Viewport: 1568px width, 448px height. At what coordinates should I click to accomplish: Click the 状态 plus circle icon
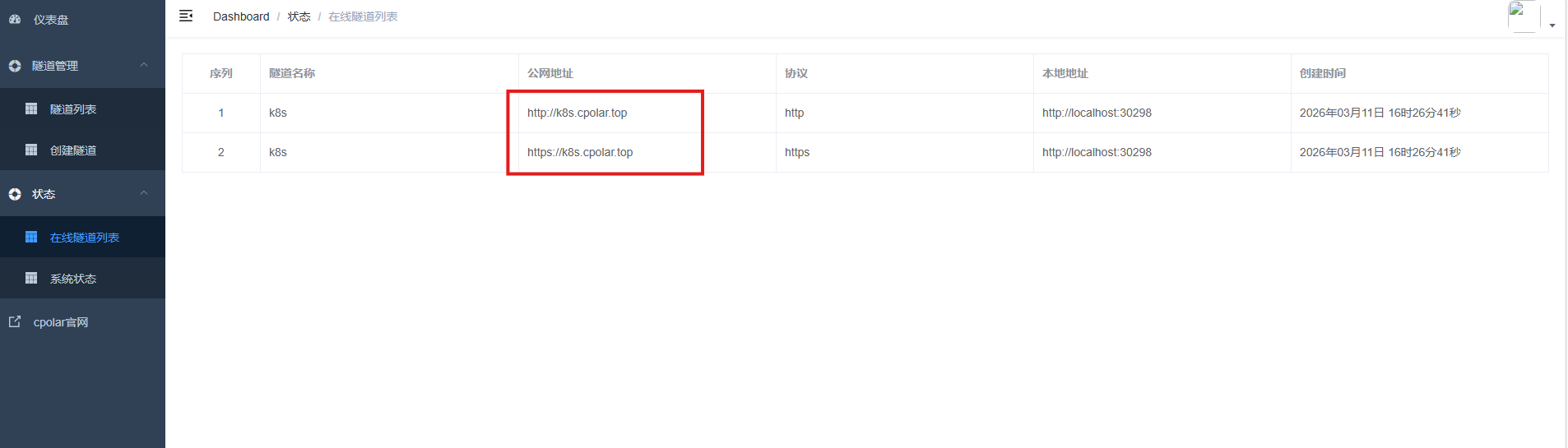[15, 194]
